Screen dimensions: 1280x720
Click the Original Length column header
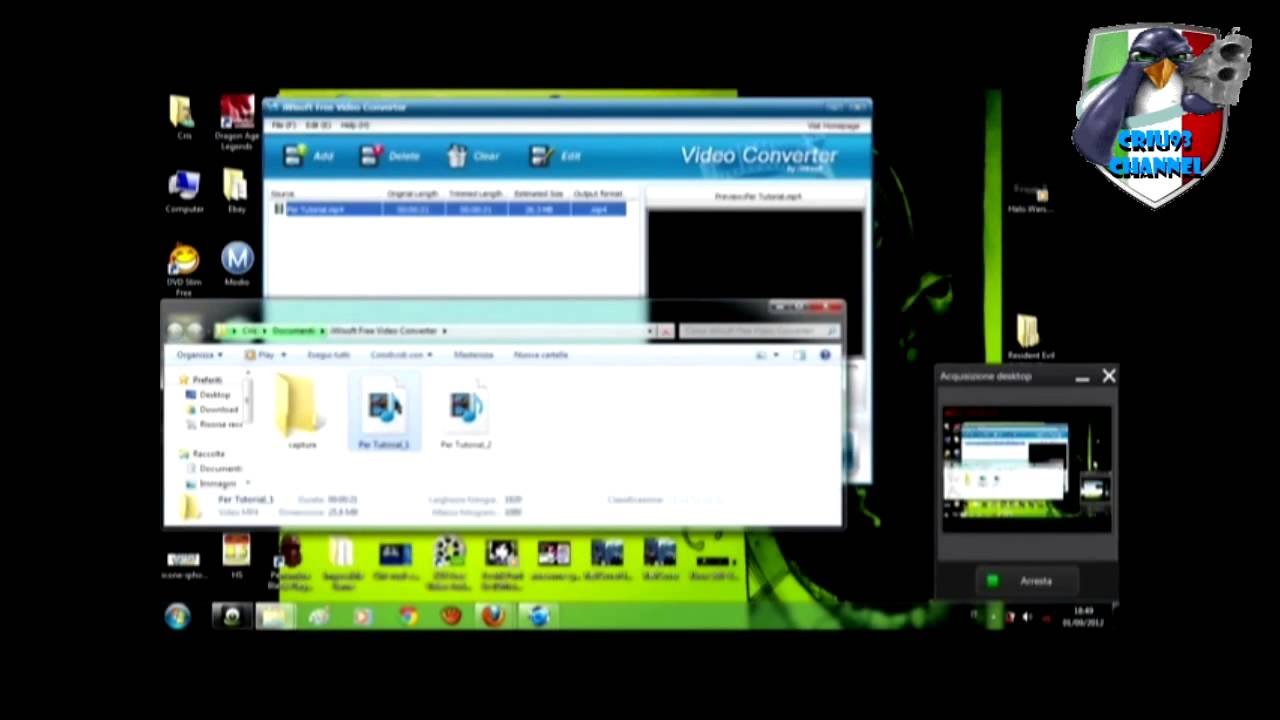point(413,194)
